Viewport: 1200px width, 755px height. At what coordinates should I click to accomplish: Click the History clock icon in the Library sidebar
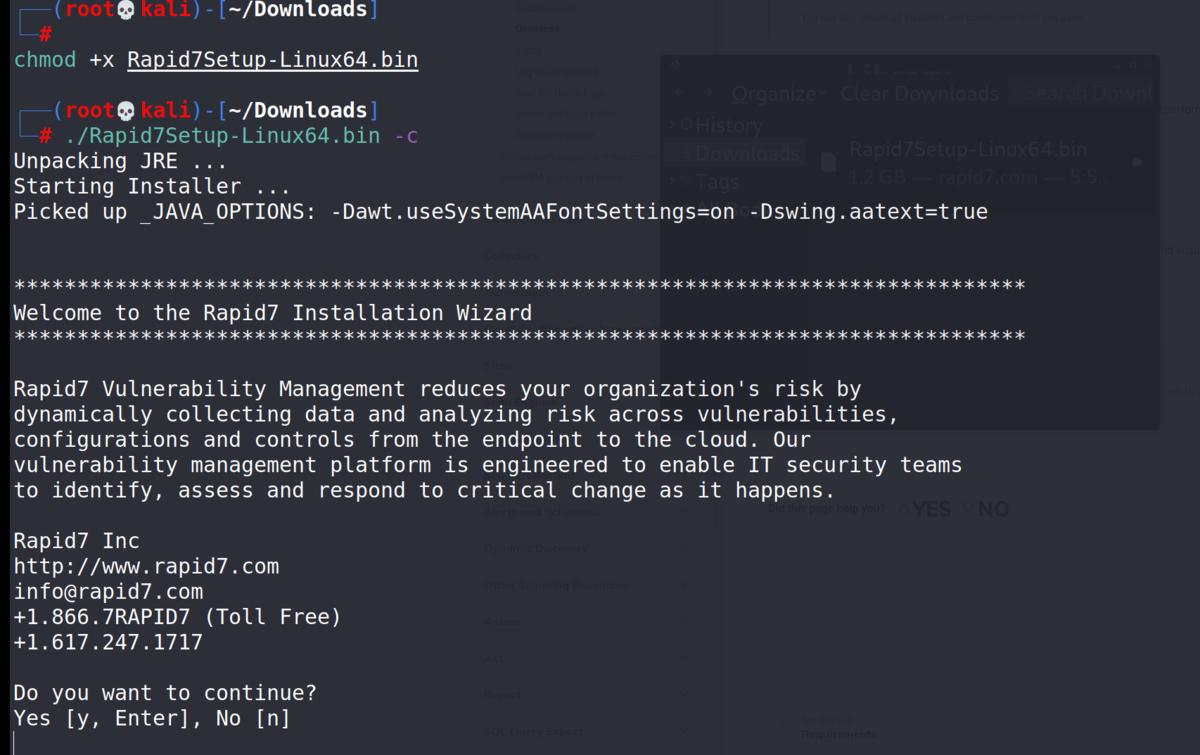pyautogui.click(x=686, y=125)
